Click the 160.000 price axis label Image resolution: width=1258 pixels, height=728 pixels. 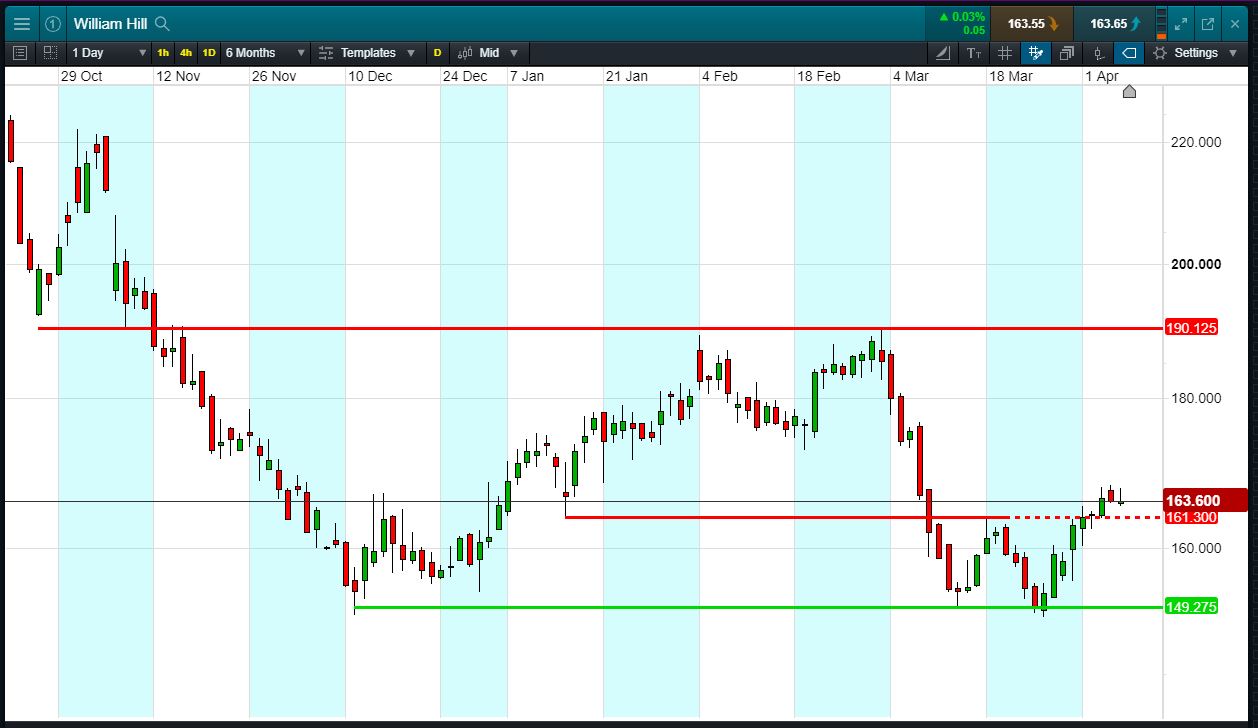pos(1195,548)
